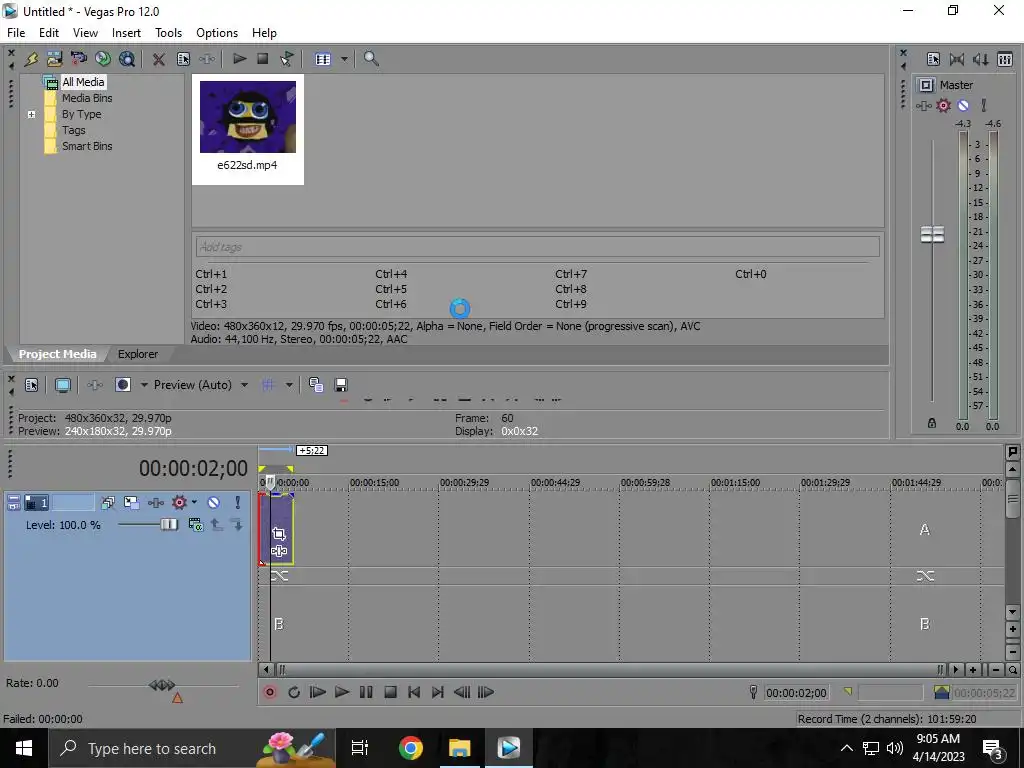Screen dimensions: 1024x768
Task: Toggle the Overlays grid icon in preview
Action: pyautogui.click(x=268, y=385)
